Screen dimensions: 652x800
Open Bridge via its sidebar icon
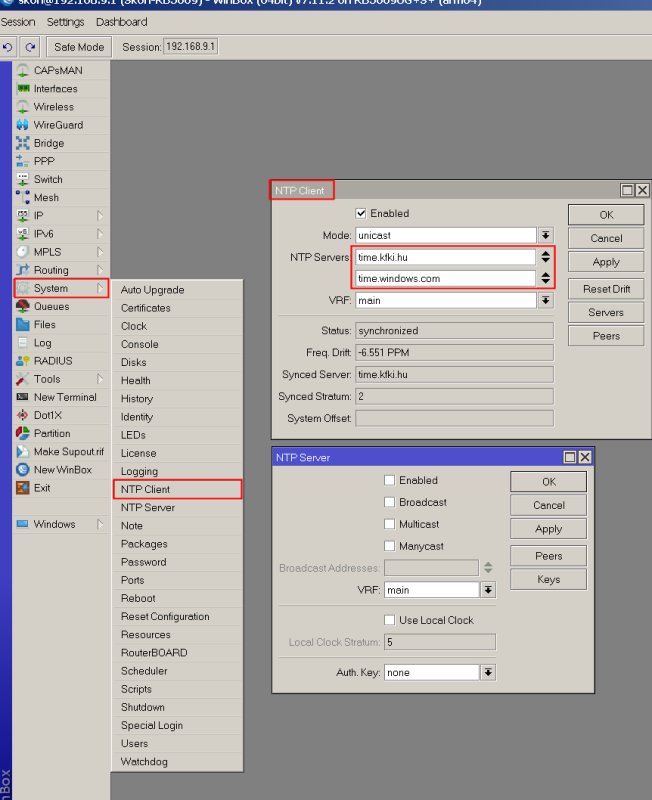pos(23,143)
